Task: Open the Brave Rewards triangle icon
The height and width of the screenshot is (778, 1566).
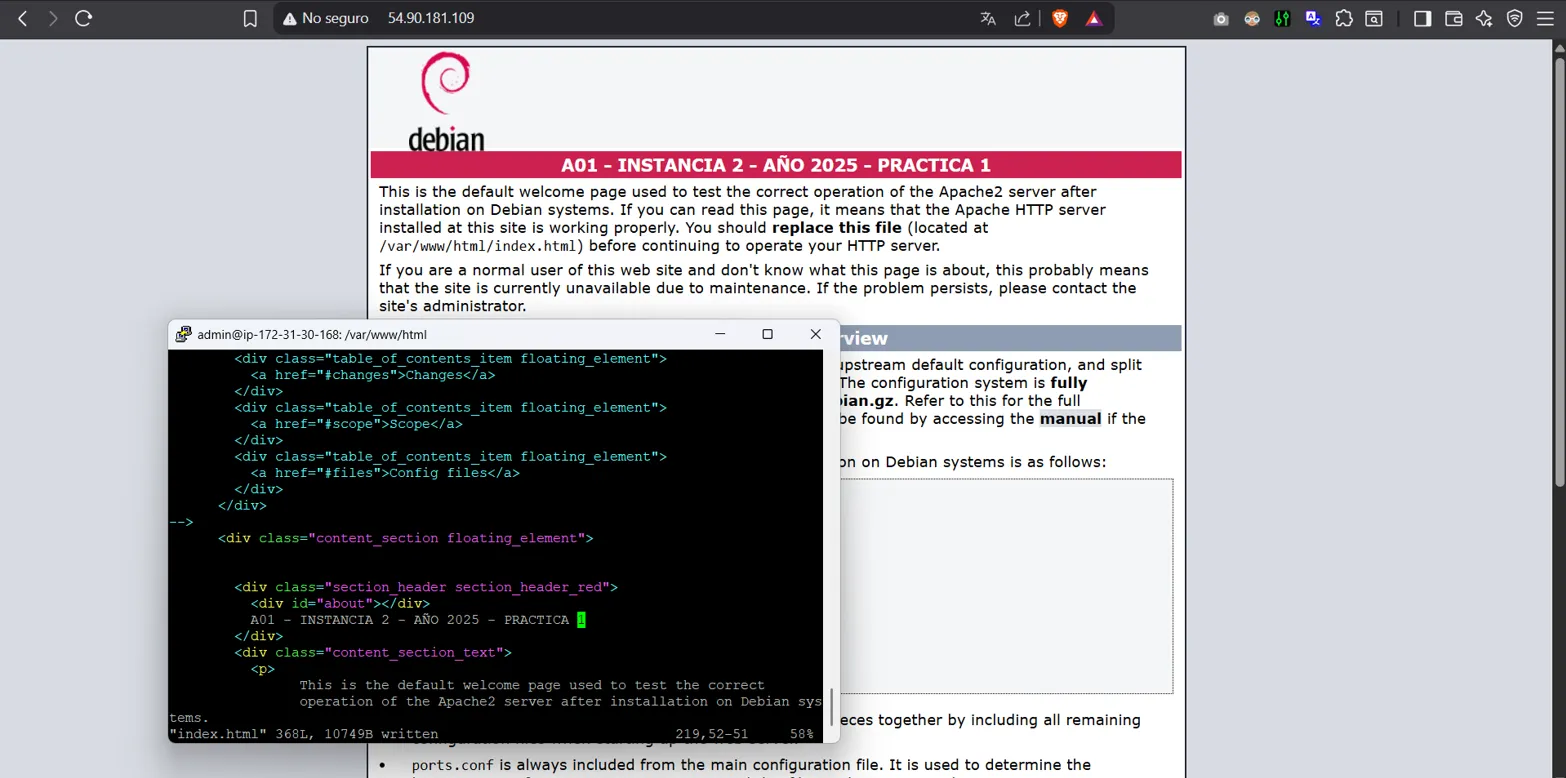Action: [x=1094, y=19]
